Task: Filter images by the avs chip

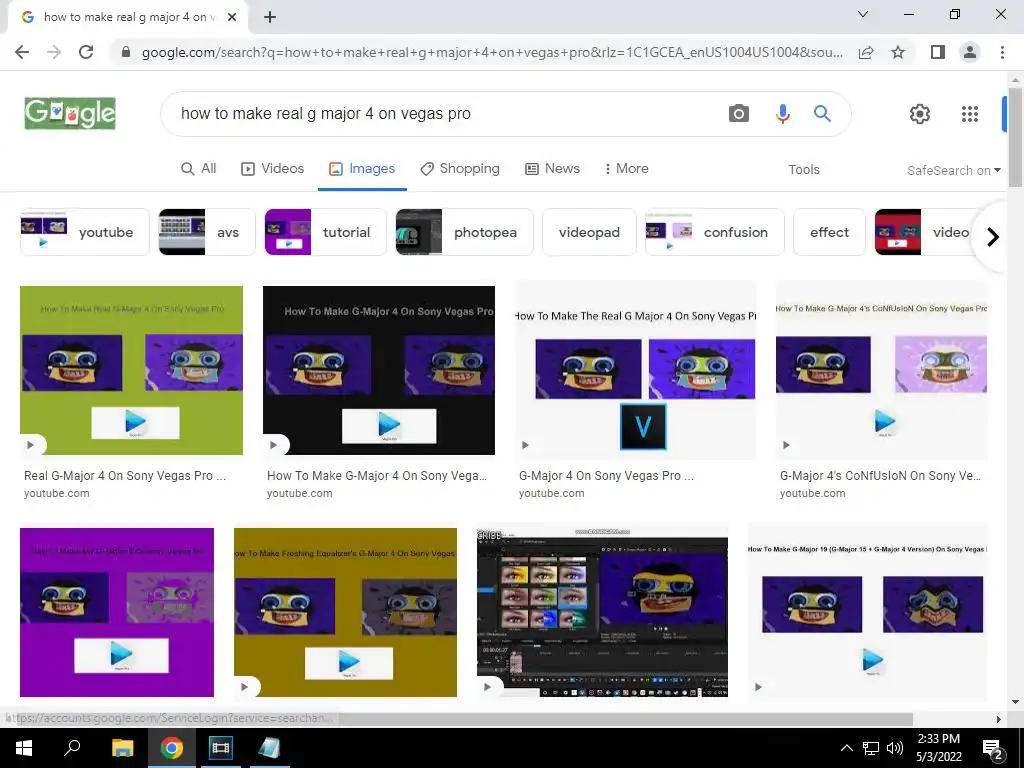Action: (x=207, y=232)
